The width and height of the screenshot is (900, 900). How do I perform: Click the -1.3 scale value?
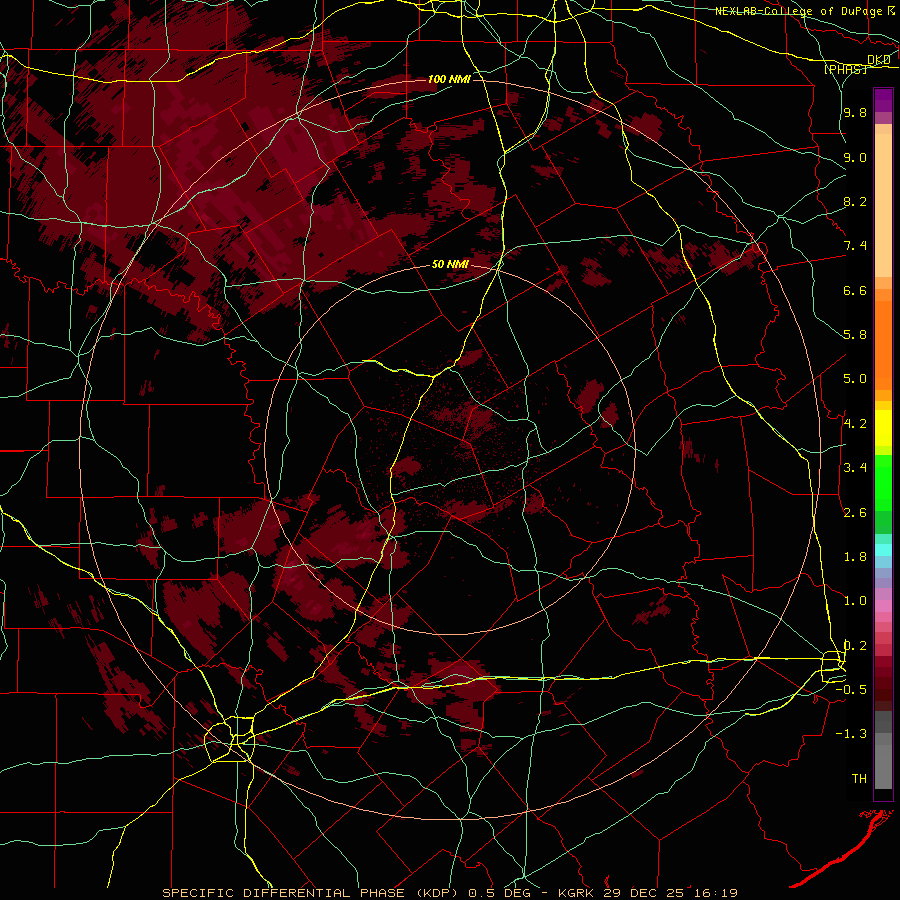click(x=851, y=734)
